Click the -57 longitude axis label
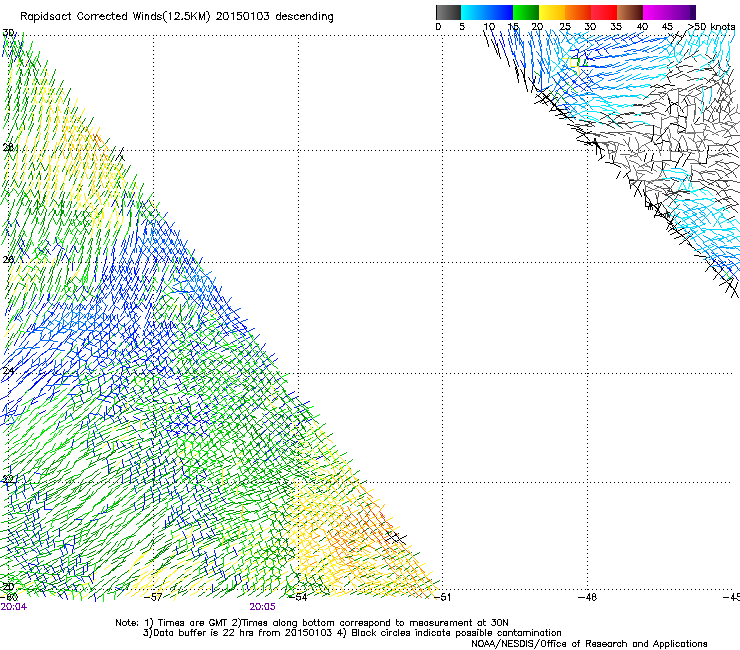 [x=153, y=597]
